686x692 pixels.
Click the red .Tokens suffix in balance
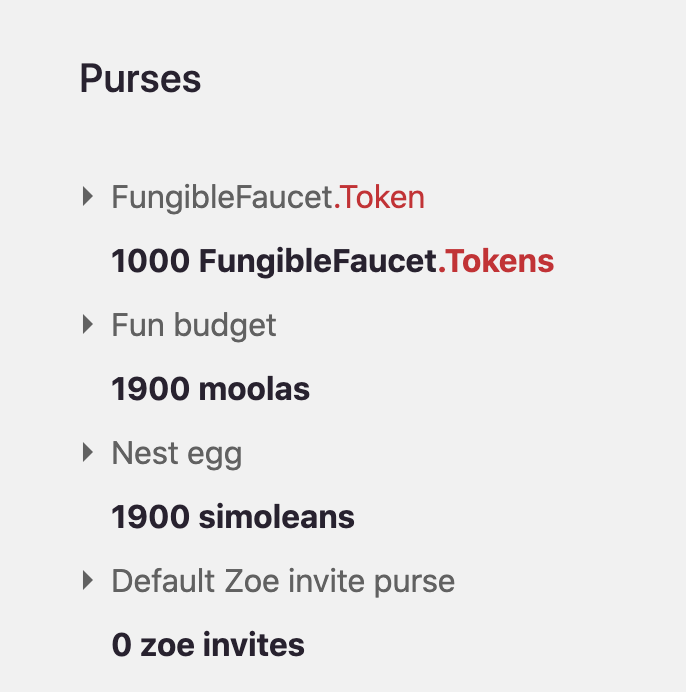click(x=496, y=261)
